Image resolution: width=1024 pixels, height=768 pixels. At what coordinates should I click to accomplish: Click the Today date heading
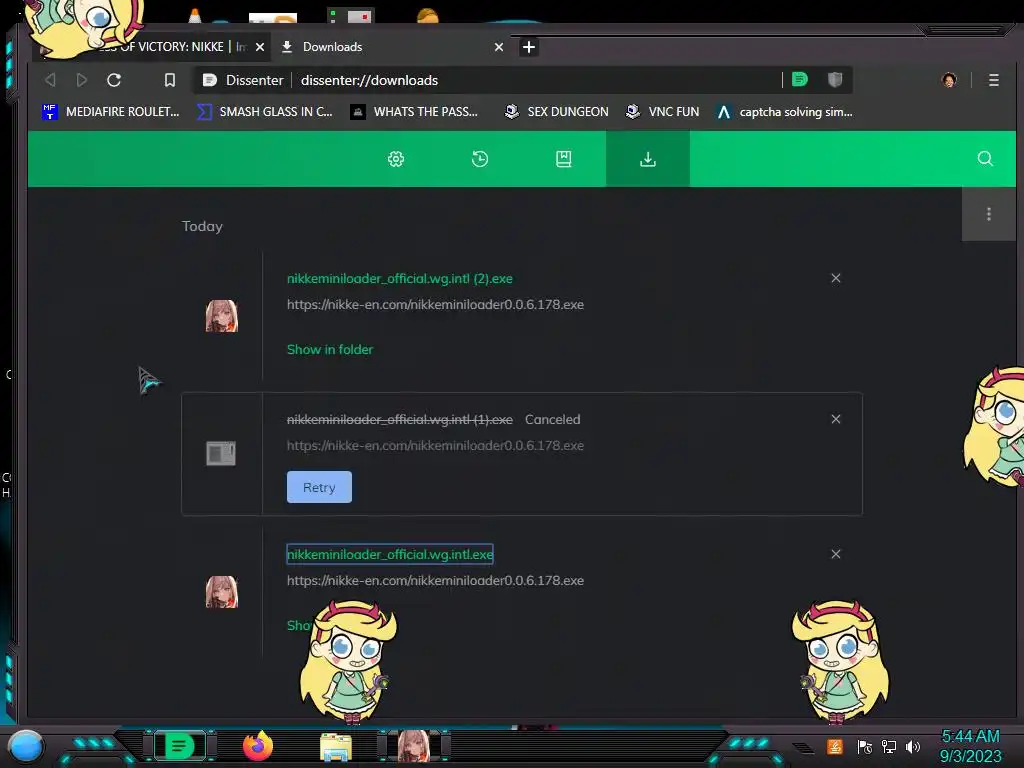coord(202,227)
